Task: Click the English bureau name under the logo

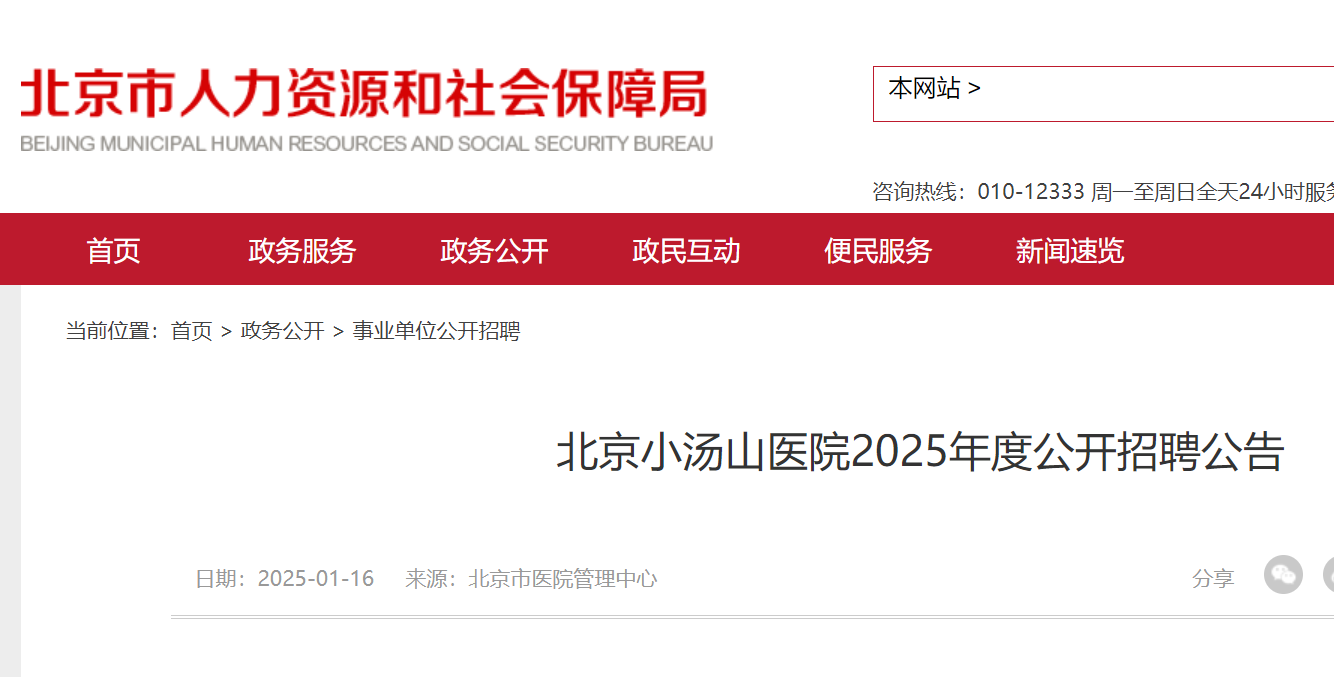Action: 366,144
